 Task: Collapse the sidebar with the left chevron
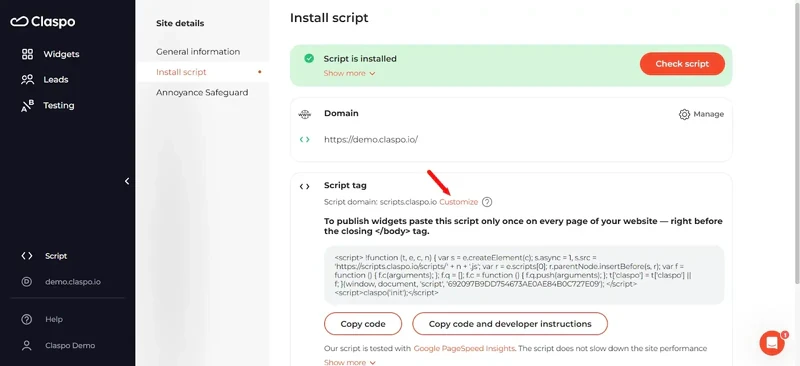pyautogui.click(x=127, y=181)
